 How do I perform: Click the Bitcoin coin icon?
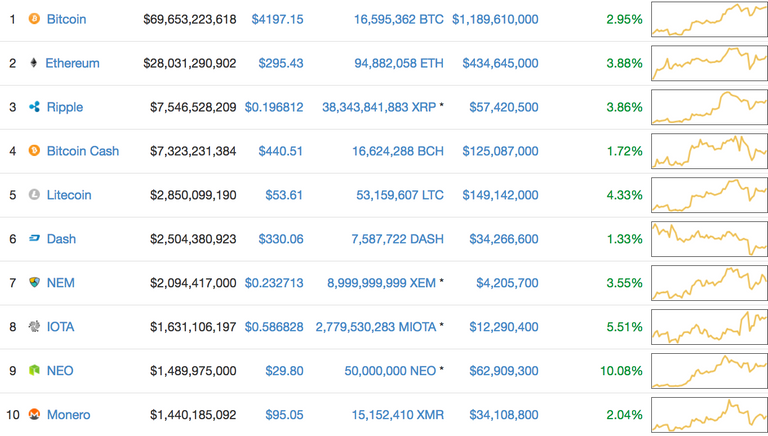point(34,19)
